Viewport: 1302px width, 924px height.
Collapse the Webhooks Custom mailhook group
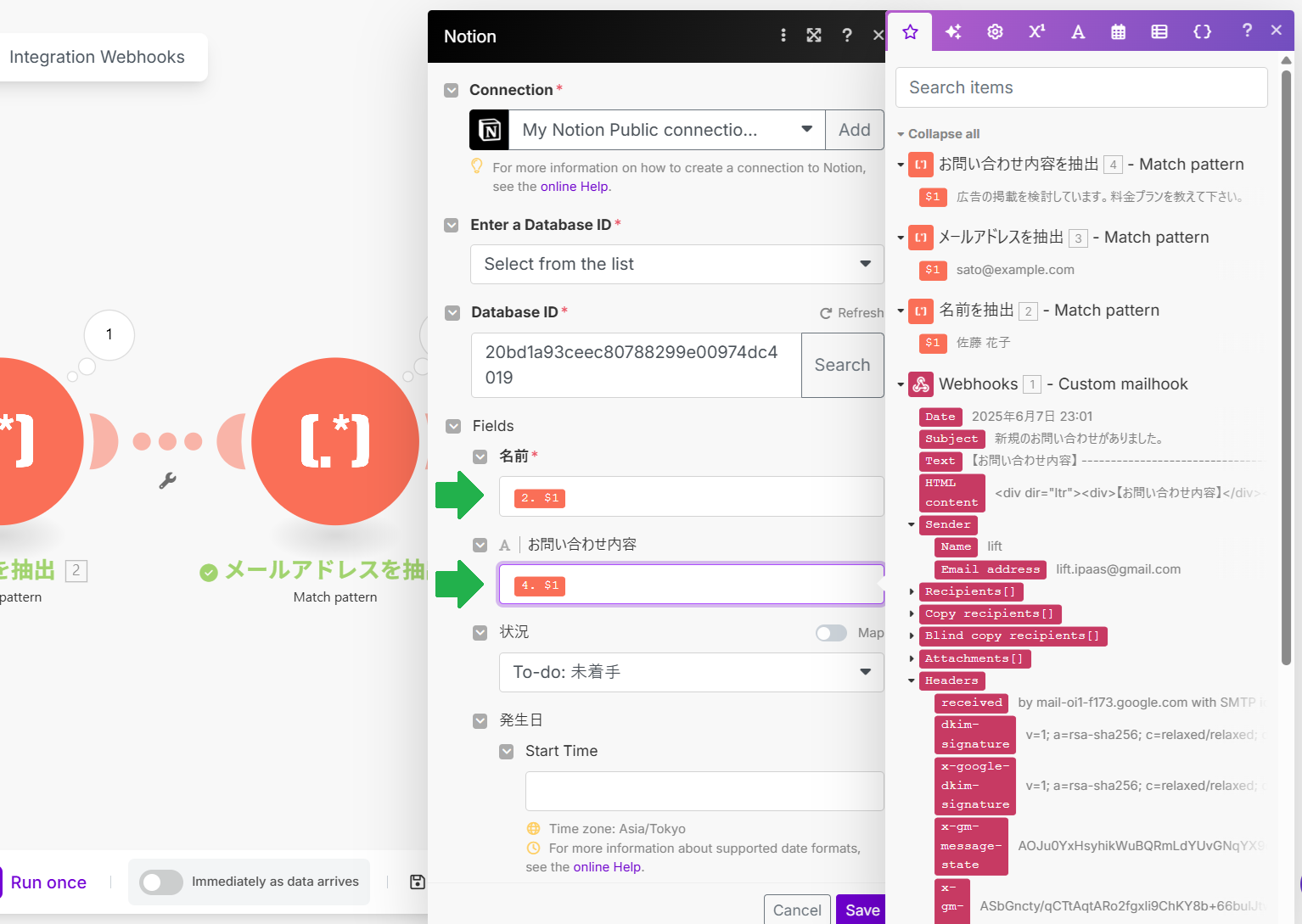(x=901, y=384)
